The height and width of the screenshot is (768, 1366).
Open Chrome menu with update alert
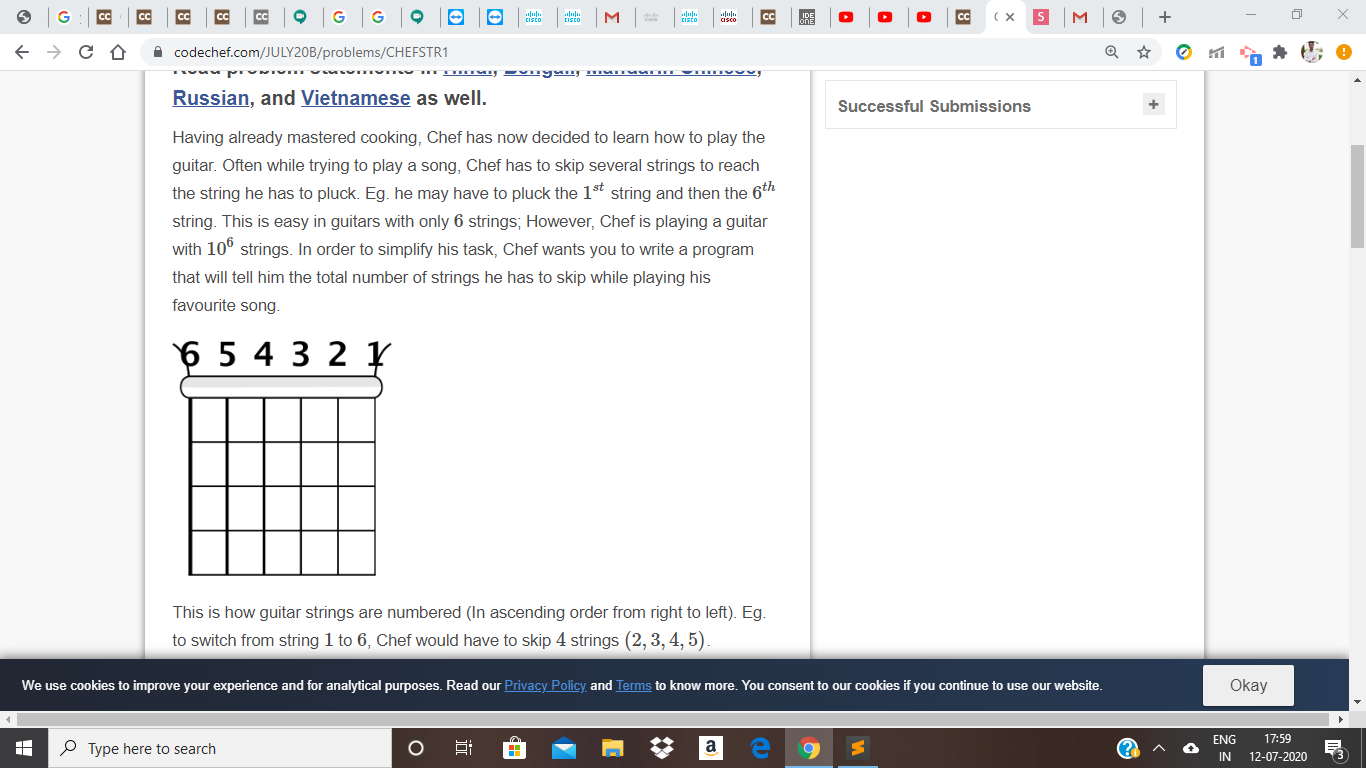1344,52
